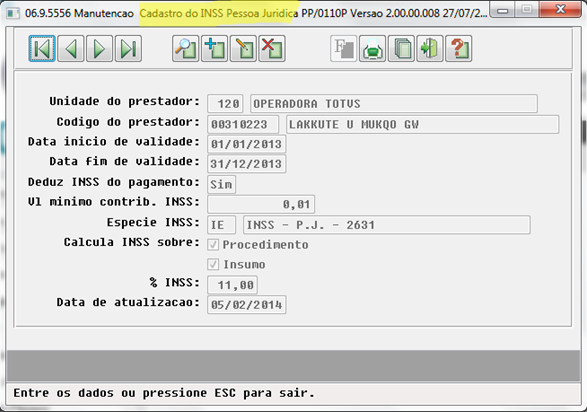Viewport: 587px width, 412px height.
Task: Click the Data fim de validade label
Action: [x=125, y=162]
